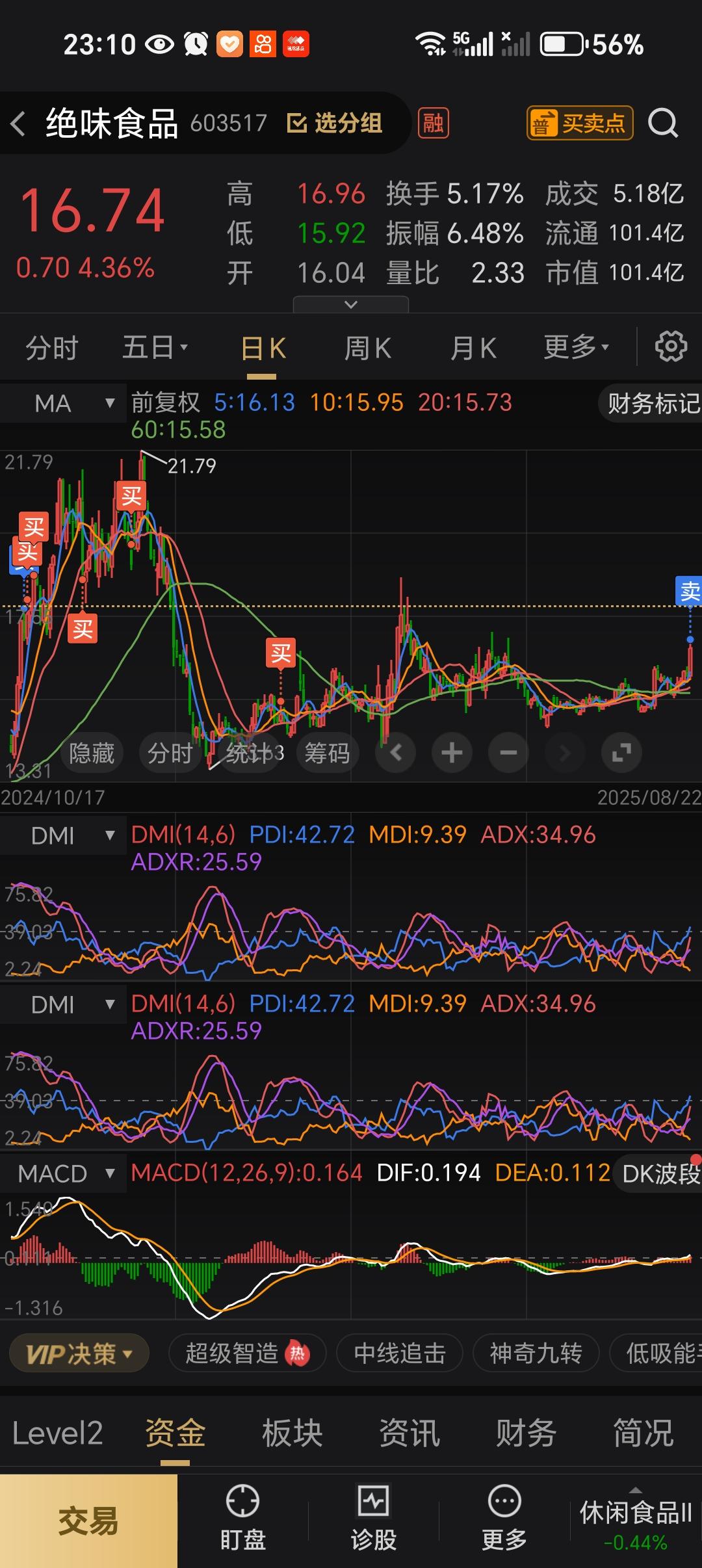The image size is (702, 1568).
Task: Tap the 5G signal strength icon
Action: pyautogui.click(x=473, y=44)
